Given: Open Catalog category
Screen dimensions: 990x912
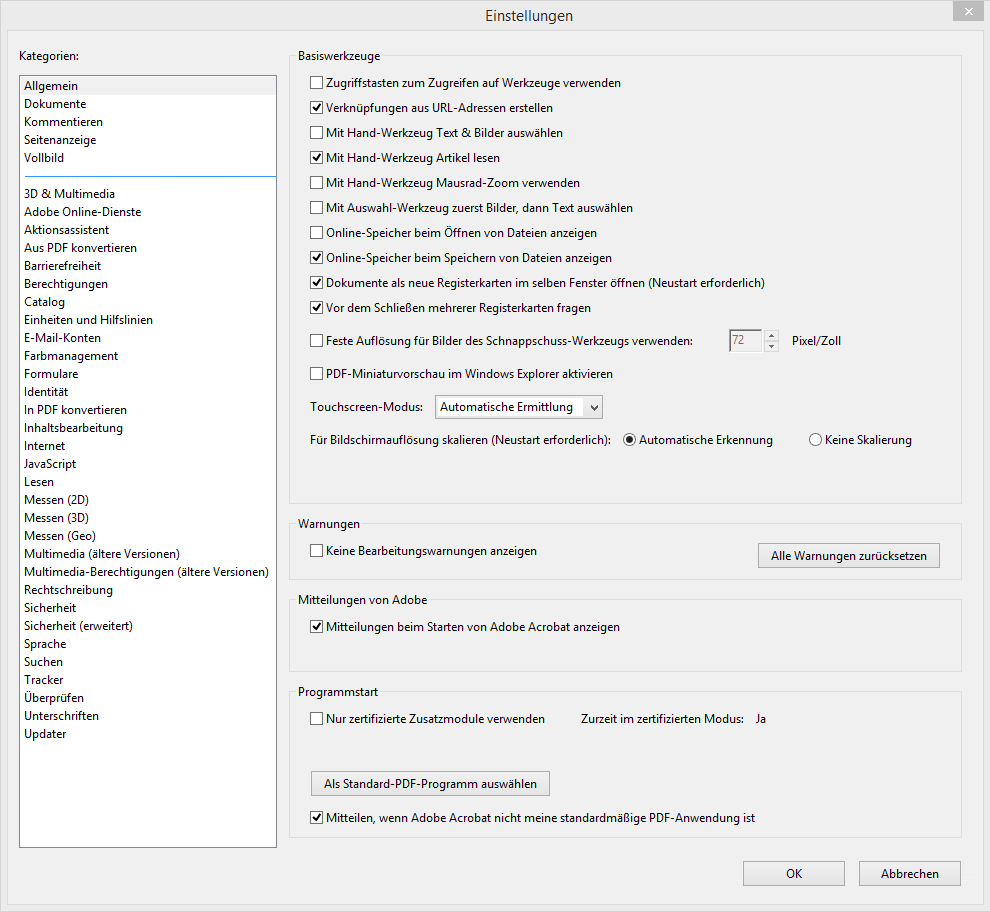Looking at the screenshot, I should [148, 302].
